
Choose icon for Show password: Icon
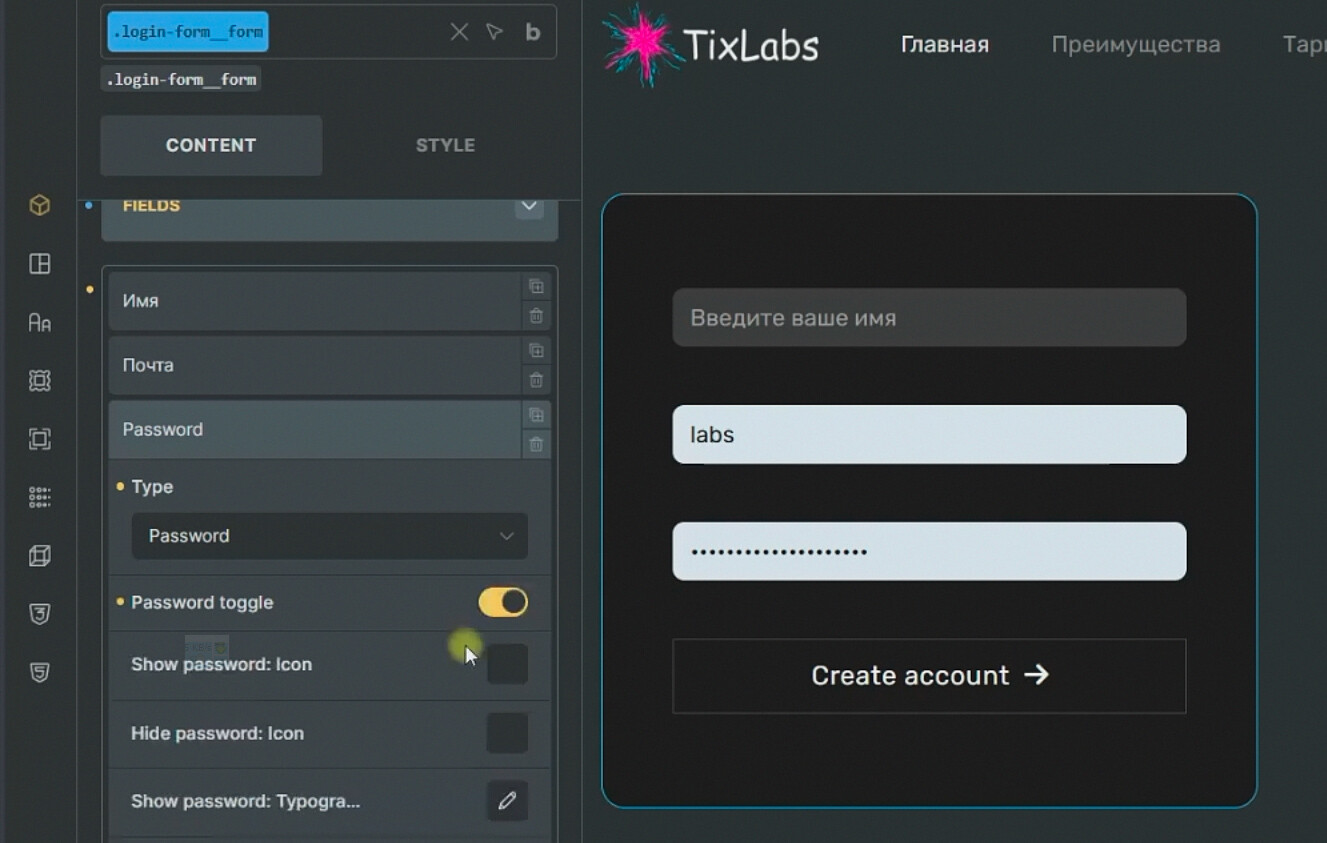507,665
